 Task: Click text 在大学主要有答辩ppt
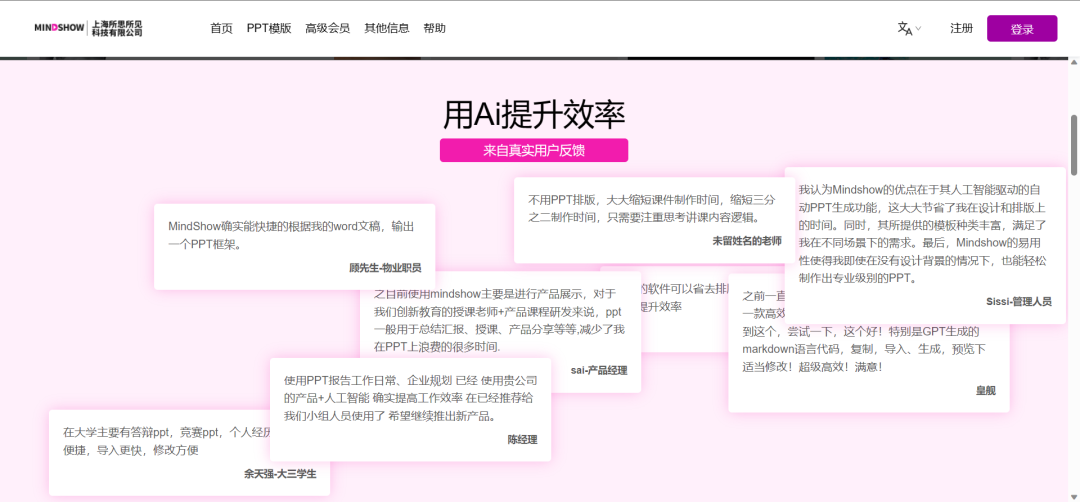point(116,432)
